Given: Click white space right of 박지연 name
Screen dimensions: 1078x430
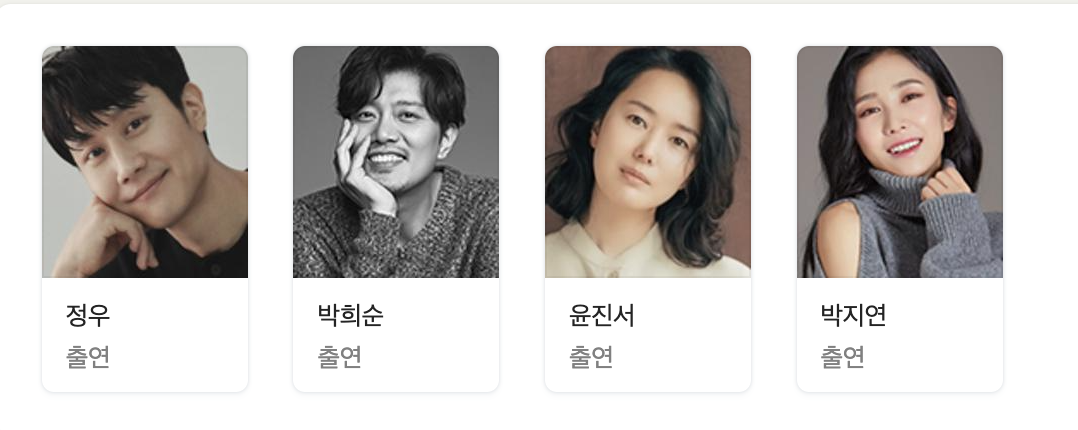Looking at the screenshot, I should click(x=944, y=315).
